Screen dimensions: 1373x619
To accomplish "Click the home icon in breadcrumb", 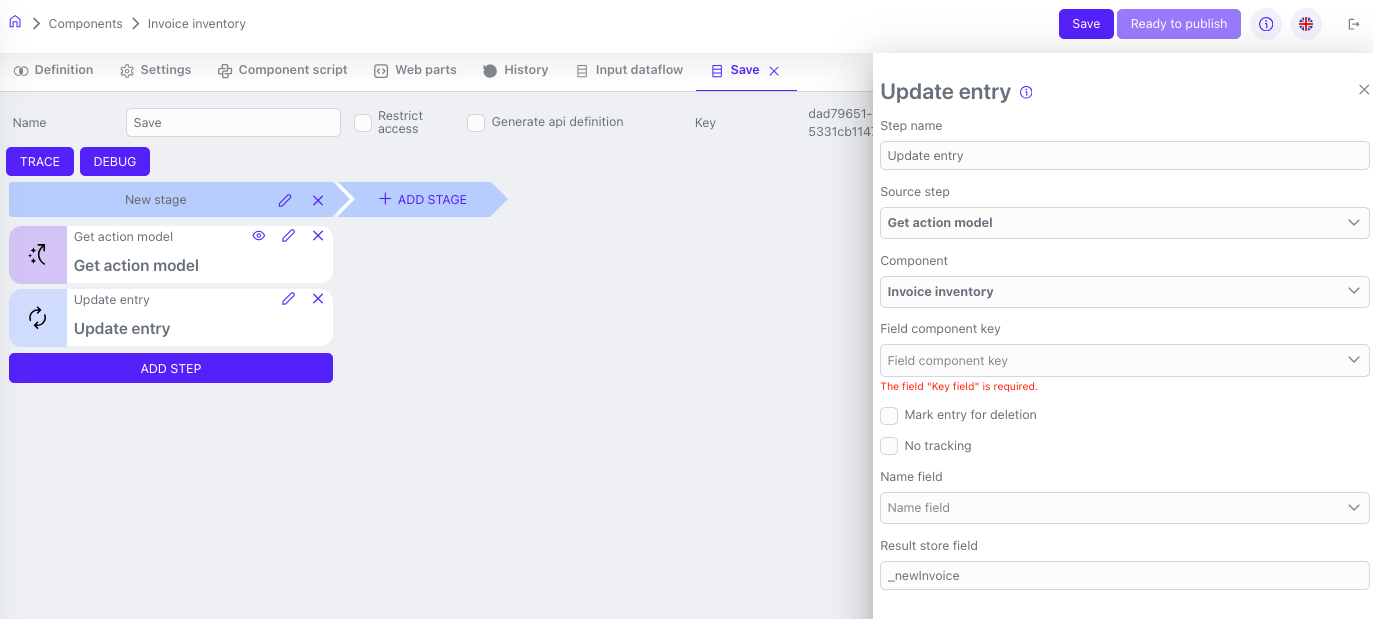I will [15, 22].
